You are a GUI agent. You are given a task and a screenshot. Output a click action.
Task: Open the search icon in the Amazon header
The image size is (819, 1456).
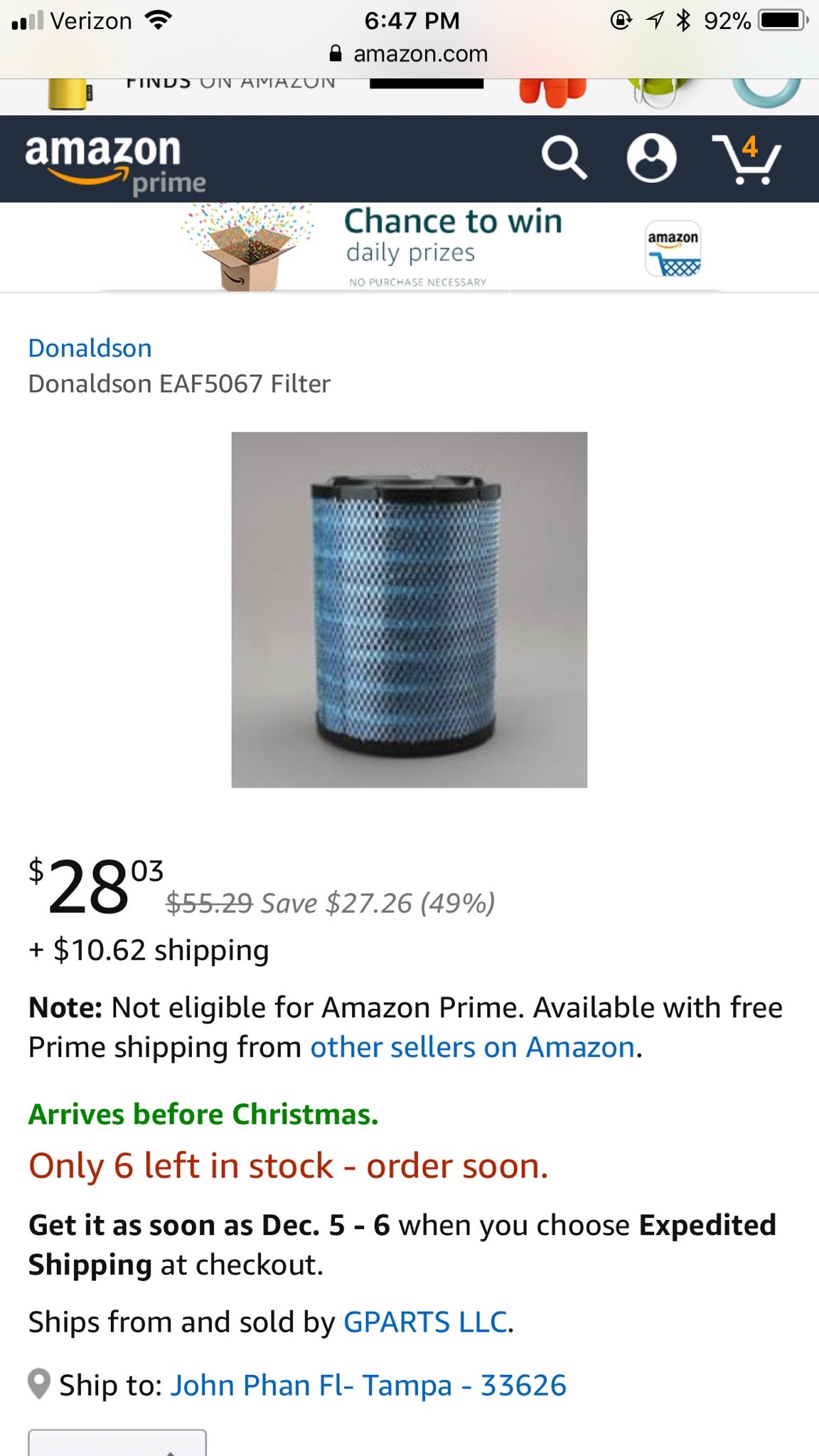[x=565, y=157]
